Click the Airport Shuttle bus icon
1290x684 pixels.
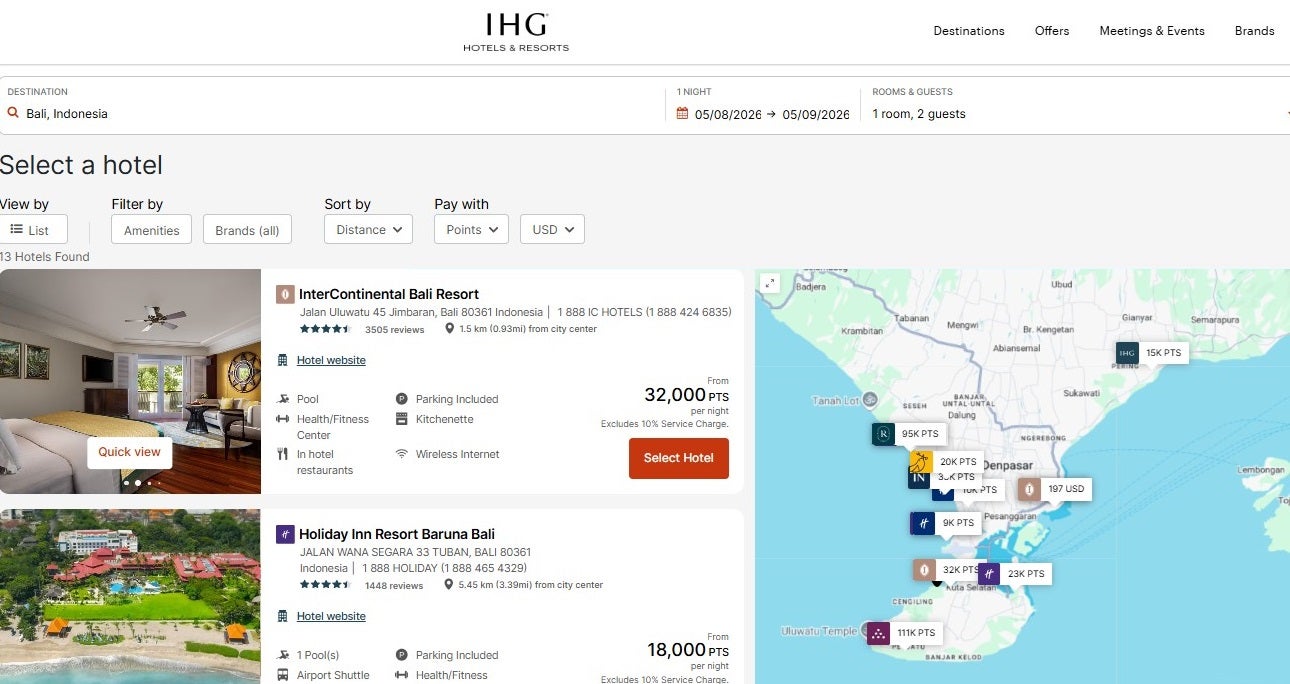click(283, 675)
